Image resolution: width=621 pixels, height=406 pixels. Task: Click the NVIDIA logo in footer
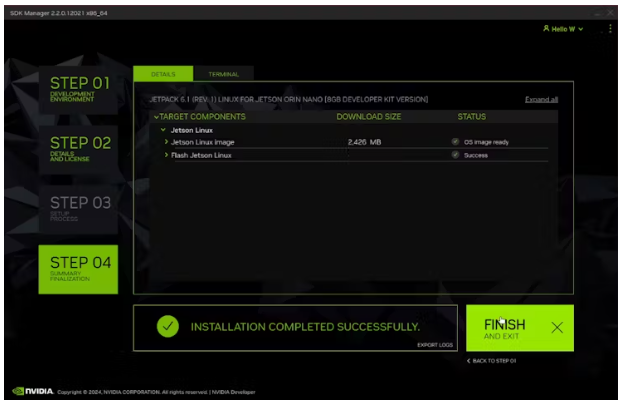coord(32,391)
